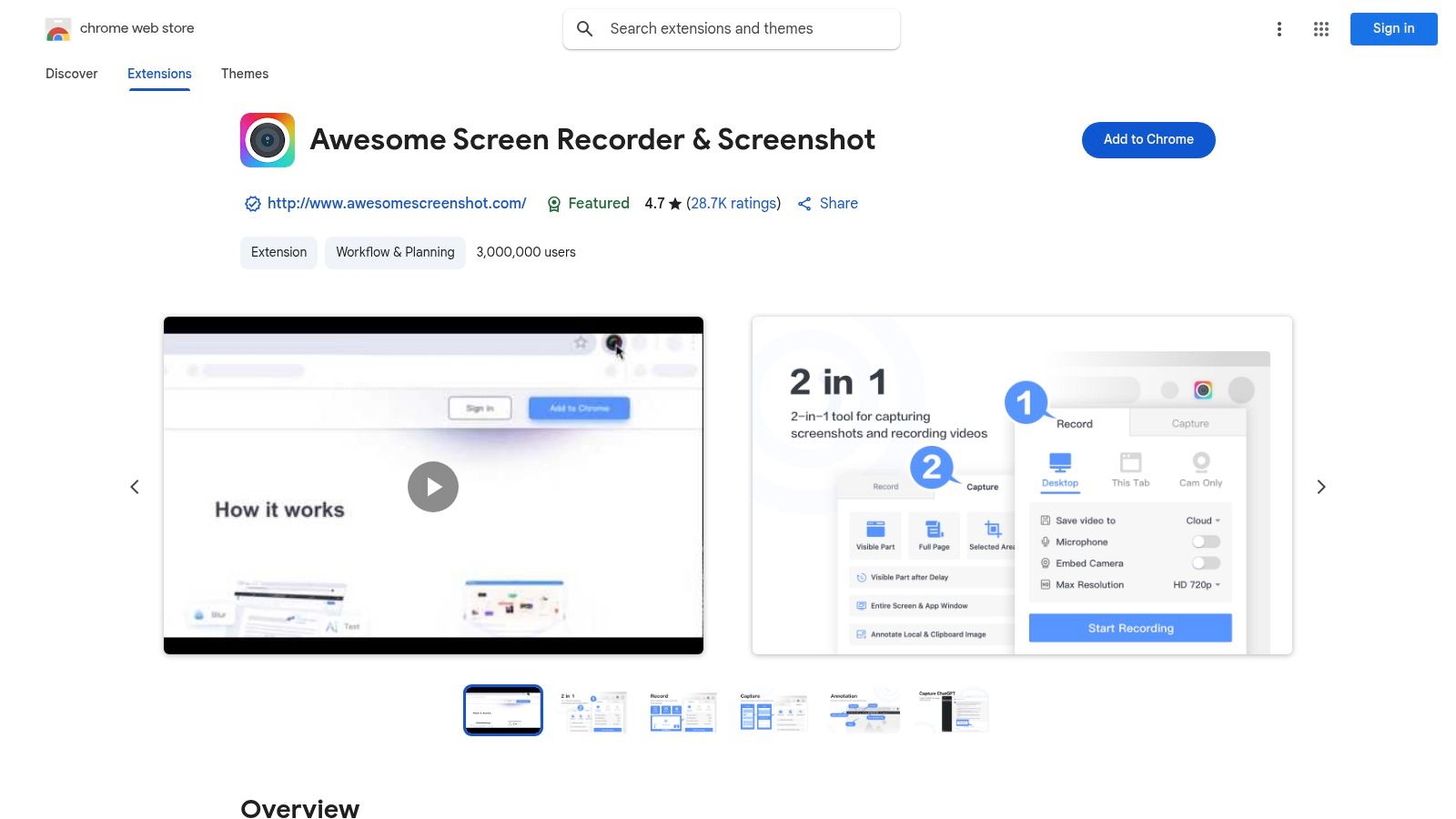1456x819 pixels.
Task: Click the search magnifier icon
Action: pyautogui.click(x=585, y=28)
